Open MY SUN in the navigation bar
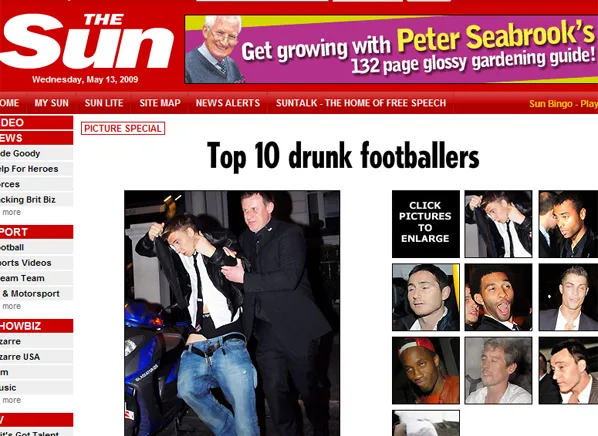This screenshot has height=436, width=598. [51, 103]
